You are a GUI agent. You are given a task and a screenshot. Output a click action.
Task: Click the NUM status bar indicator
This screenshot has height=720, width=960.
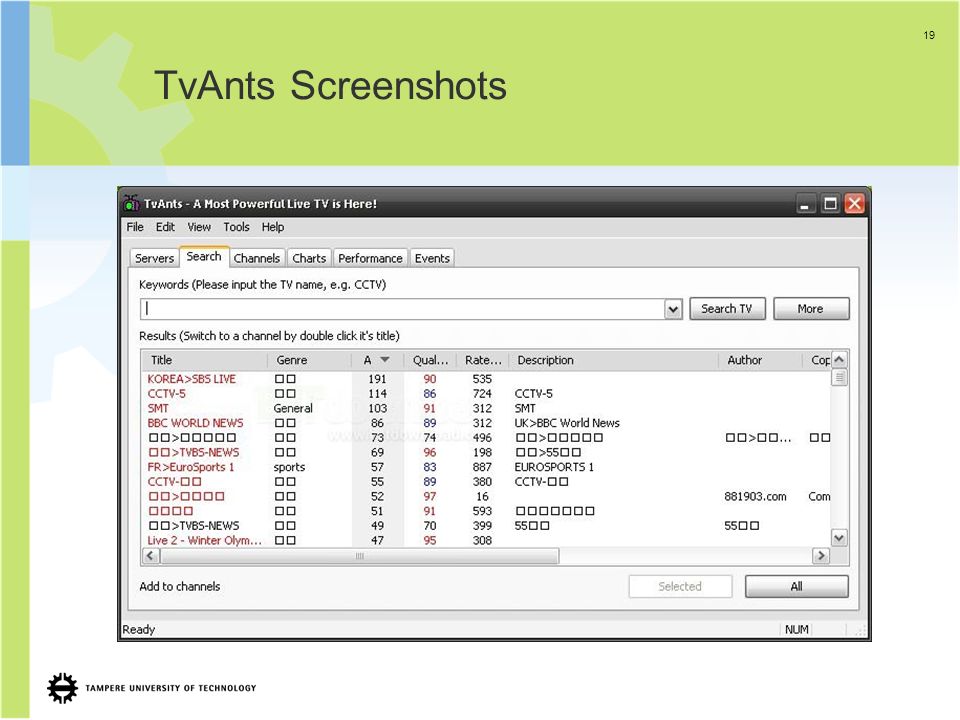pyautogui.click(x=797, y=629)
